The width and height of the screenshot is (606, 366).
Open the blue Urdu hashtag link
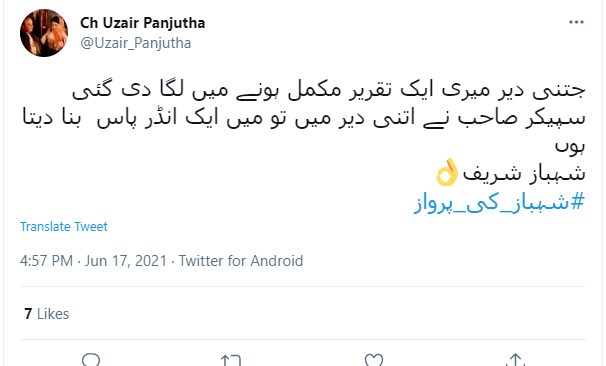tap(499, 203)
